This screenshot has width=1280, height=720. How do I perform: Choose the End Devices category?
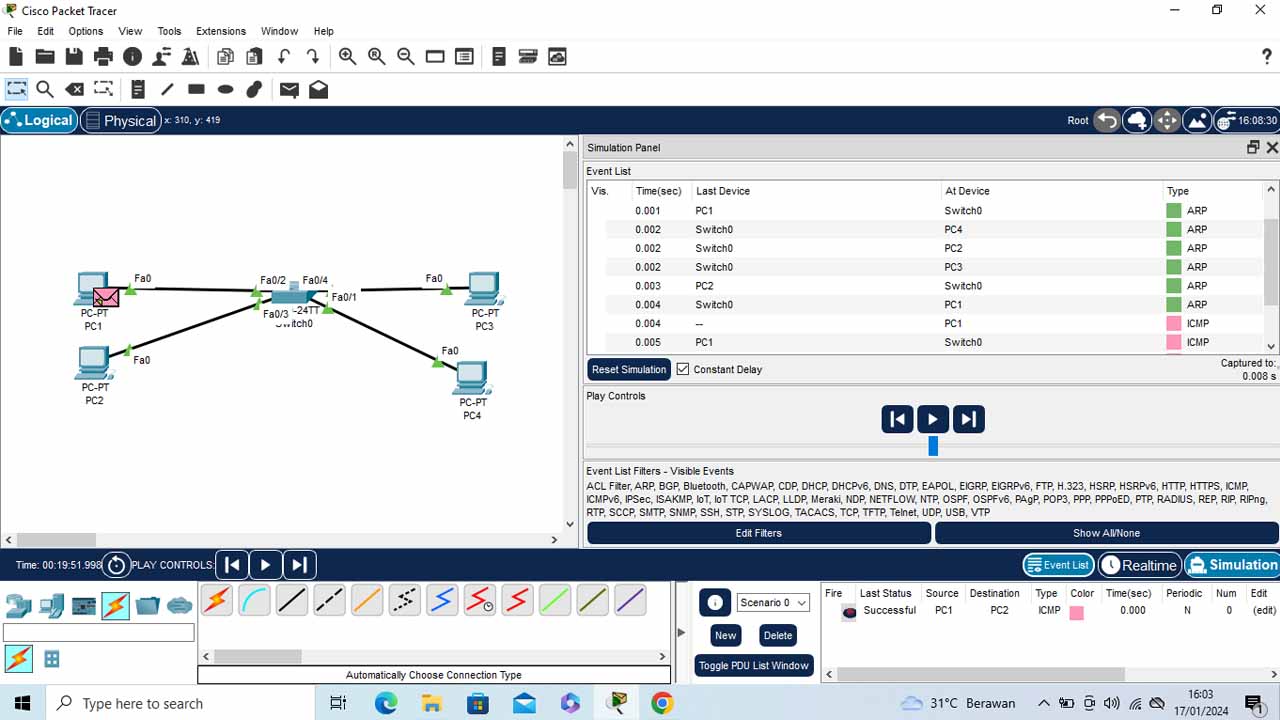[51, 605]
